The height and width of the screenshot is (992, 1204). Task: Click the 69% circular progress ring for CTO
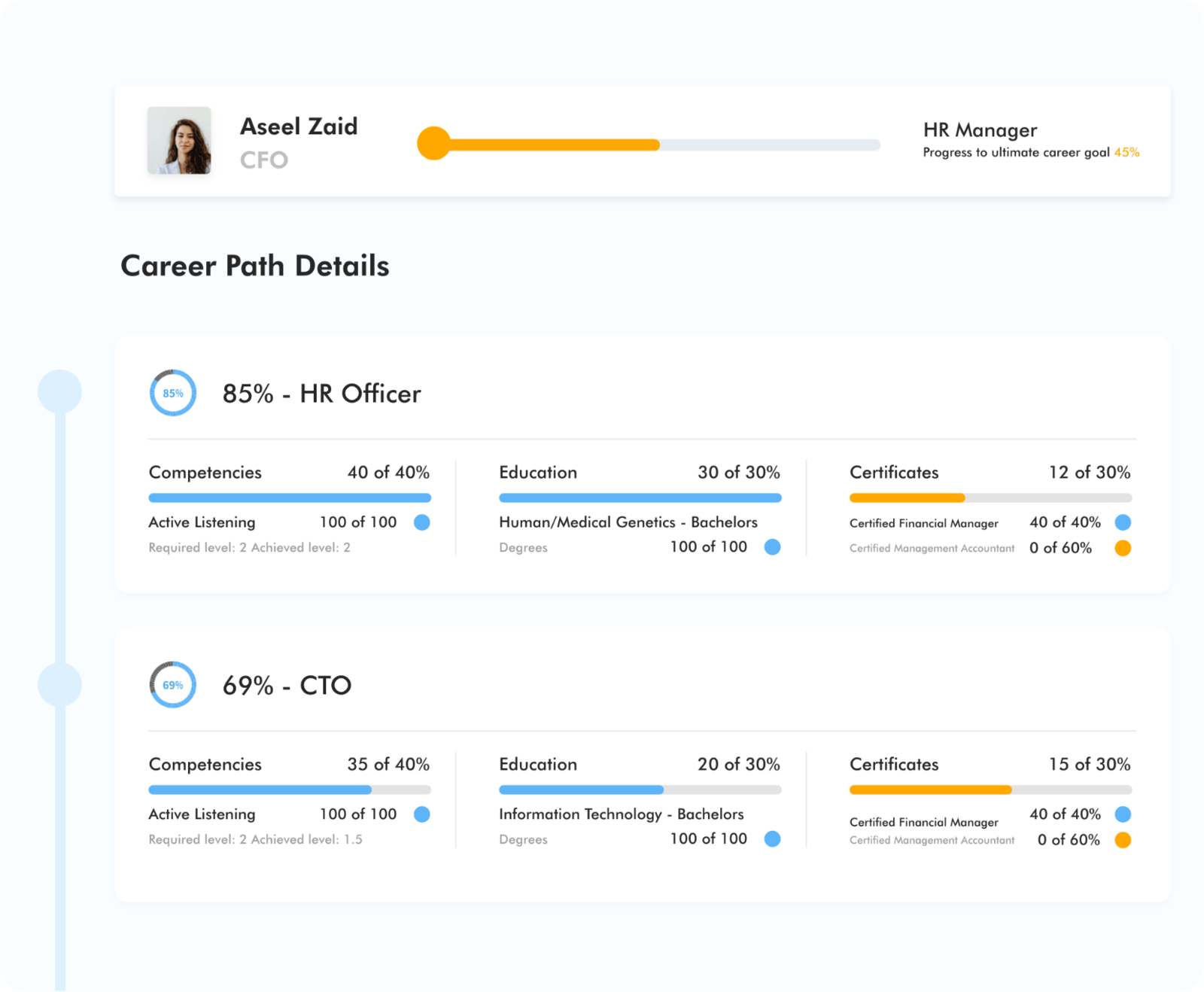click(172, 685)
